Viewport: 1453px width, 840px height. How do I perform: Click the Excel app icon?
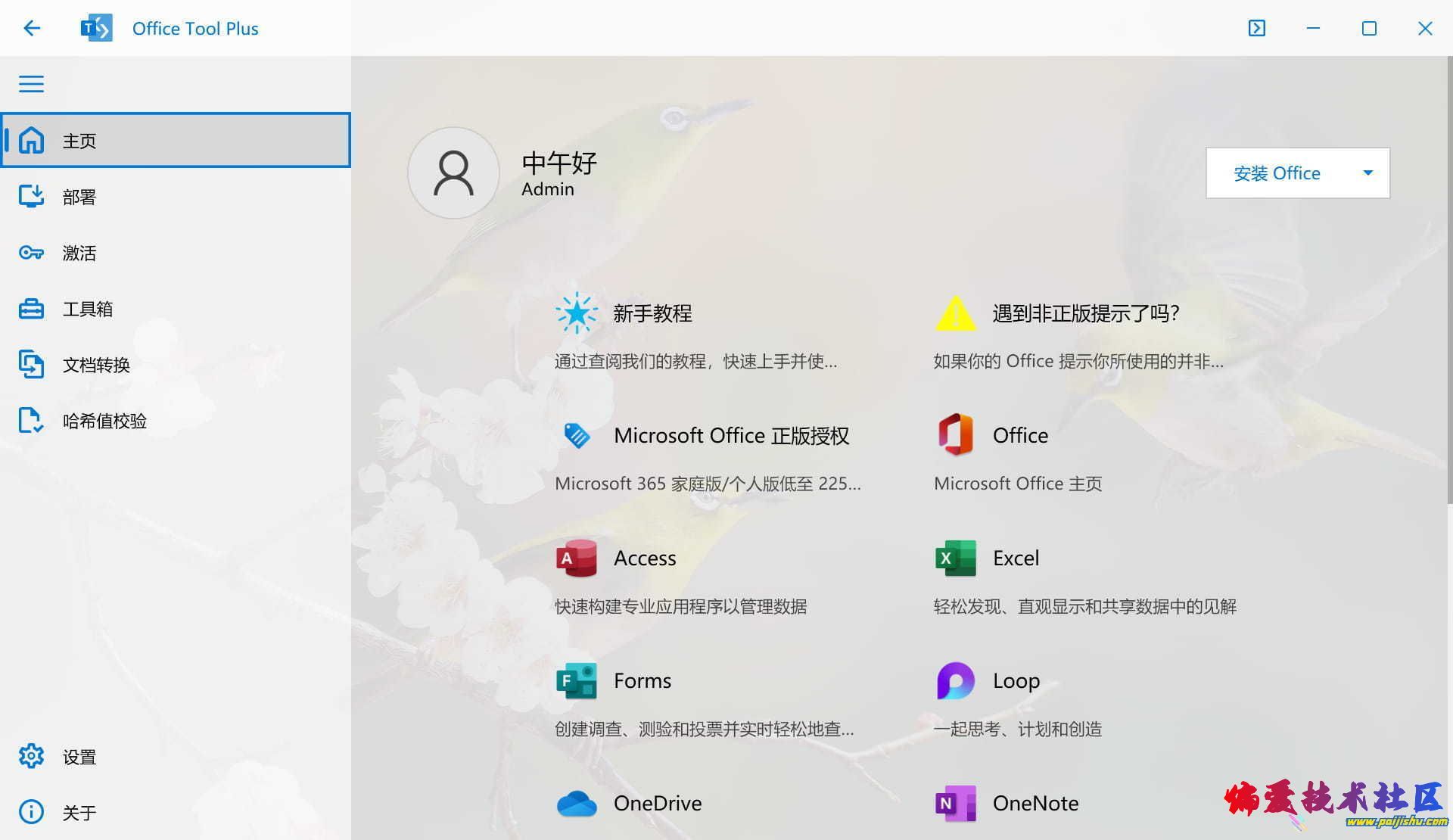coord(956,558)
